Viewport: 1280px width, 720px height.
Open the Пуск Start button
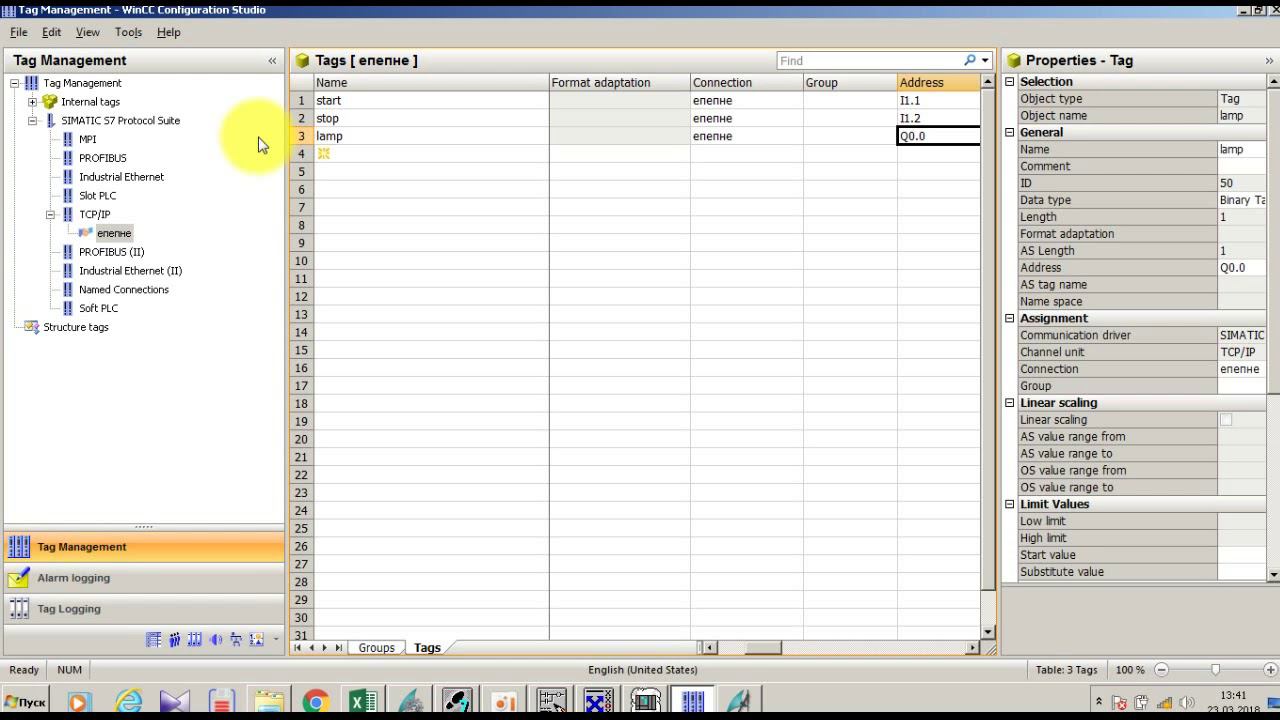coord(26,702)
